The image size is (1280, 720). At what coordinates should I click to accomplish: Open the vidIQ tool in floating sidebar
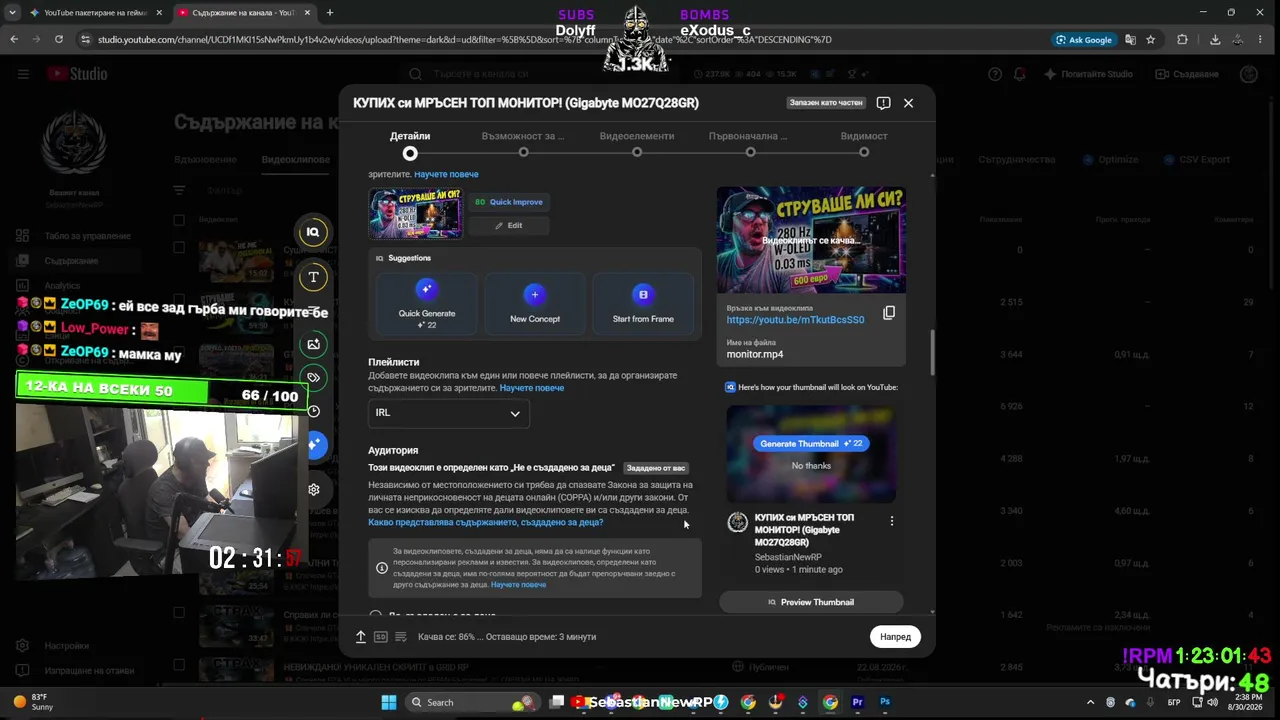pos(313,232)
